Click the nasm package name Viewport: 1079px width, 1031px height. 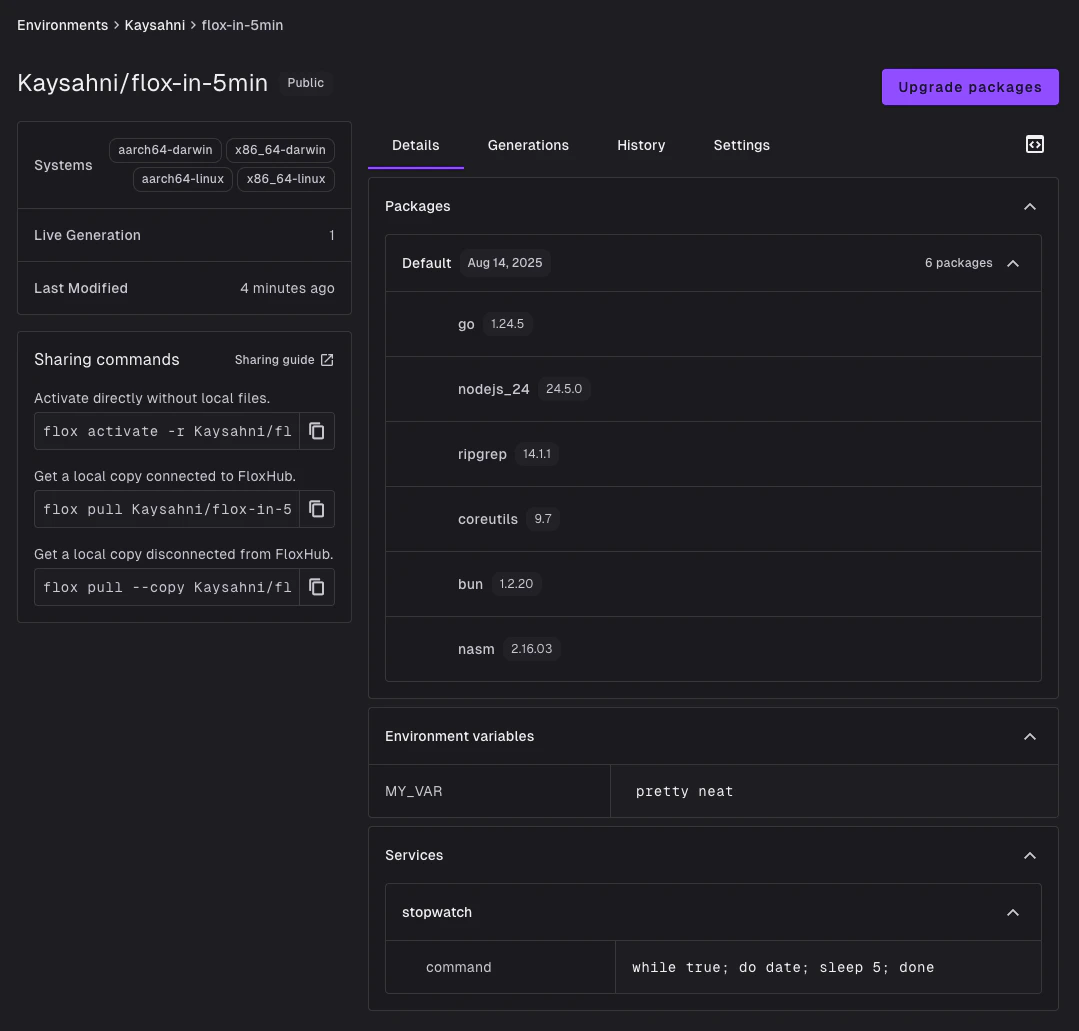476,649
